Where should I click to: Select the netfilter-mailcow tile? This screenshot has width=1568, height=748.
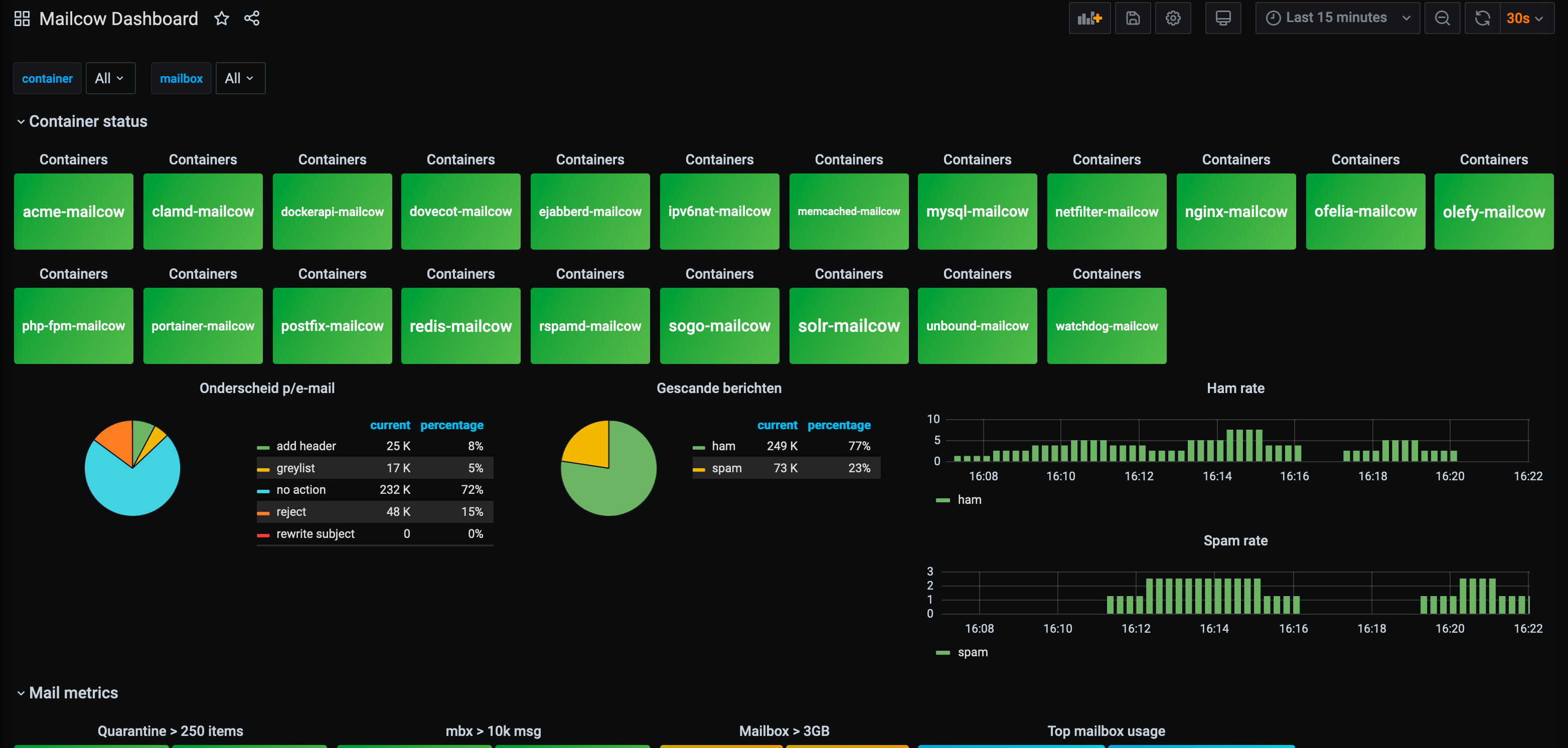1107,211
